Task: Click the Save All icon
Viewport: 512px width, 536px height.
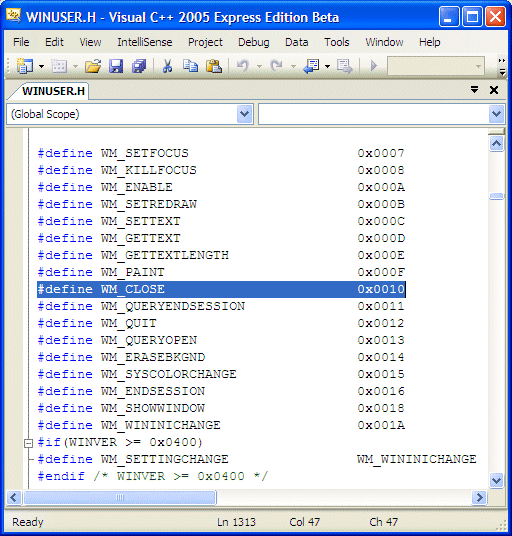Action: click(x=139, y=66)
